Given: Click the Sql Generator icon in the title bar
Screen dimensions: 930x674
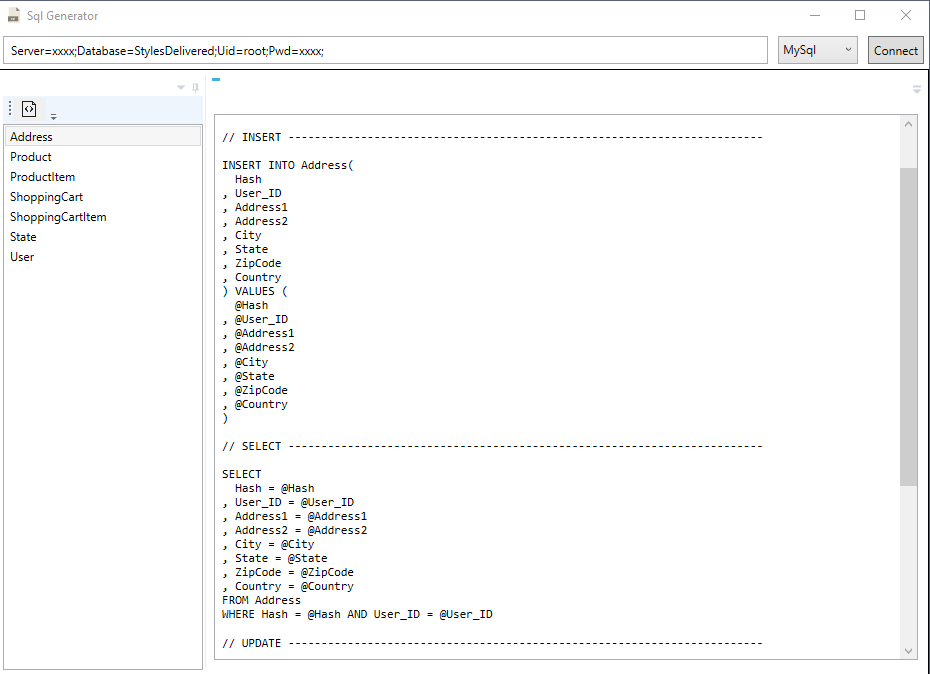Looking at the screenshot, I should 14,15.
